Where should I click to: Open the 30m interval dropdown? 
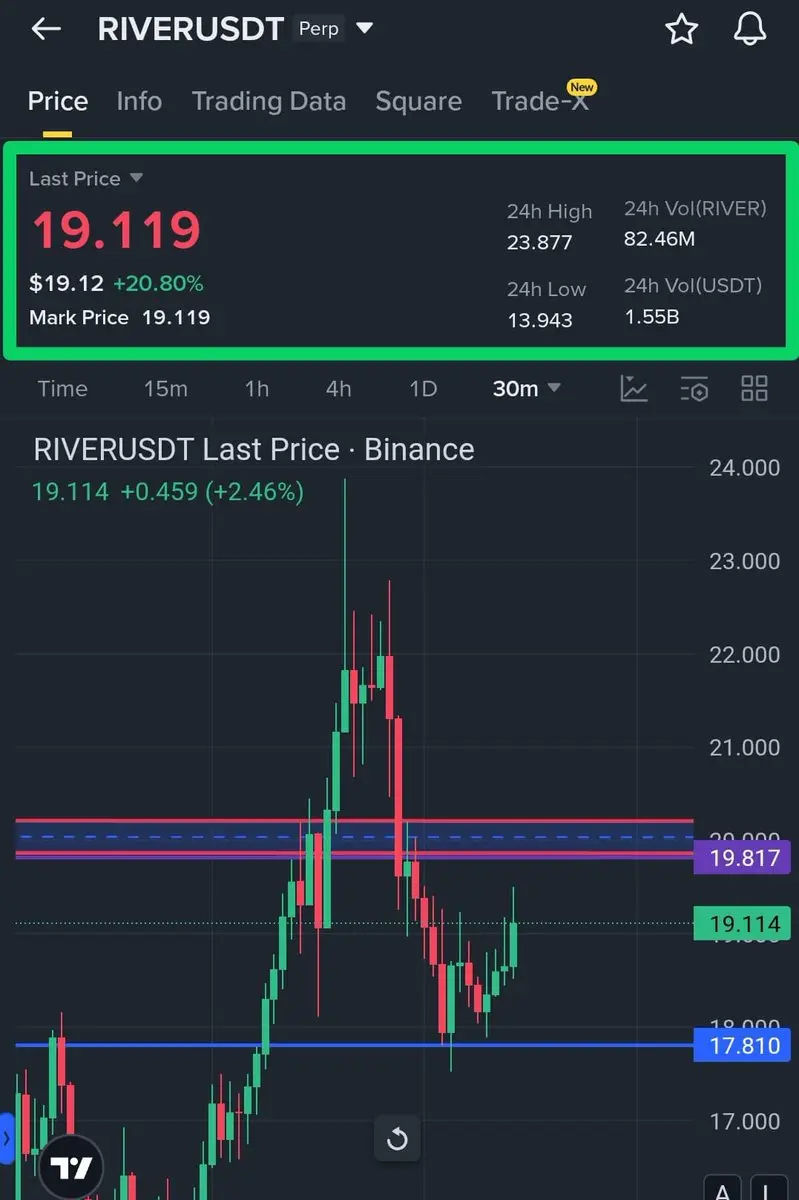point(526,389)
